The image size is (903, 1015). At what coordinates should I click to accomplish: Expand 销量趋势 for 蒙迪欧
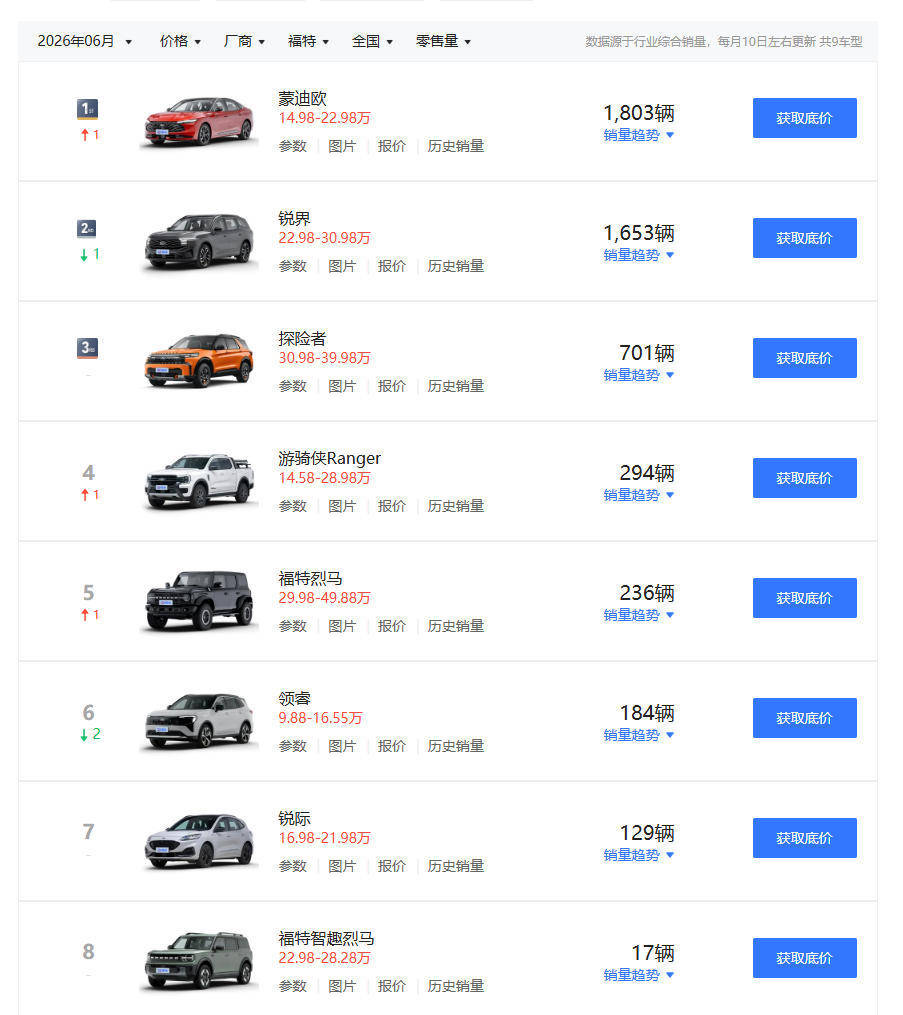point(638,135)
